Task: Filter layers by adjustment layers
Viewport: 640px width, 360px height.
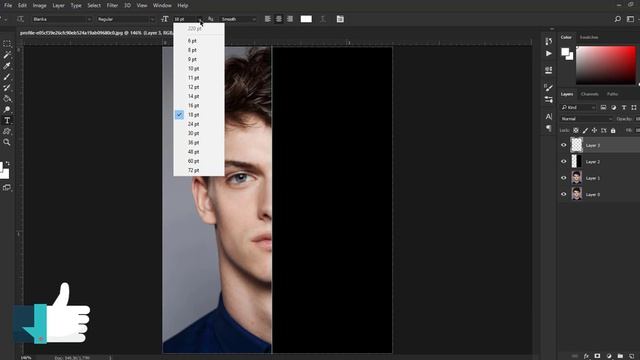Action: [x=613, y=107]
